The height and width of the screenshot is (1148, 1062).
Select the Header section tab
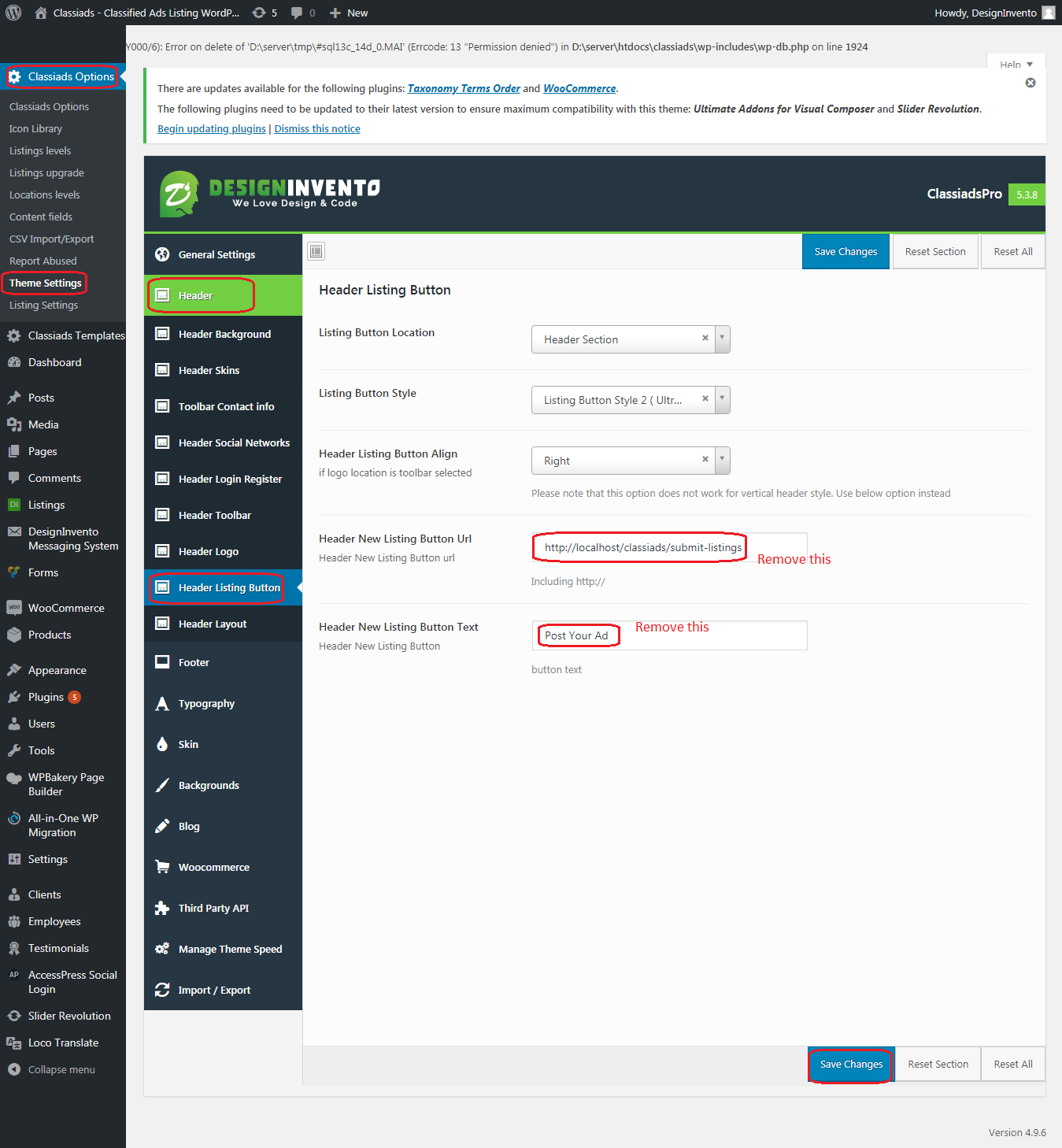point(223,295)
